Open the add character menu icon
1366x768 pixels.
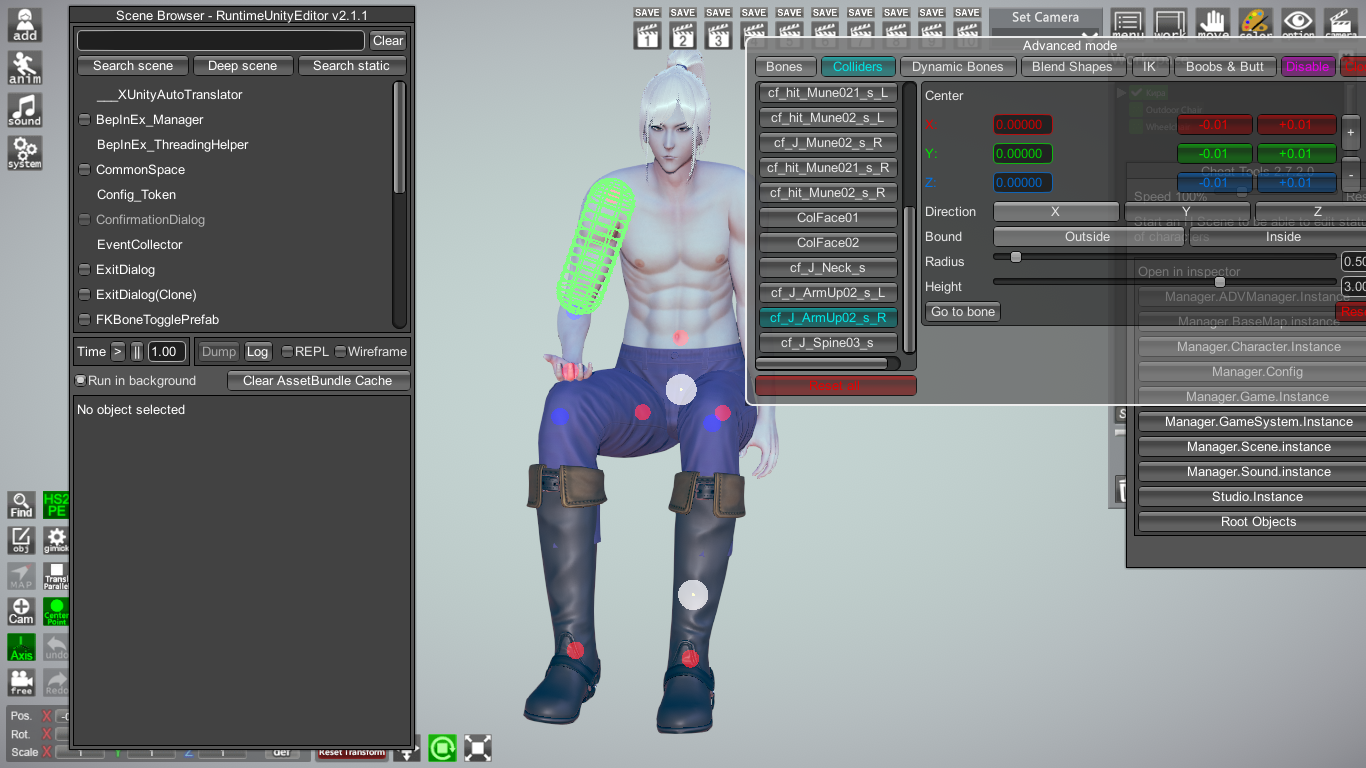25,25
